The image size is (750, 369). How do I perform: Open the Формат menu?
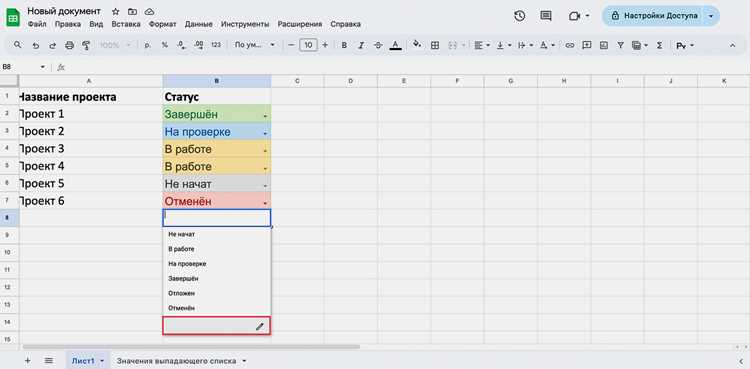[163, 24]
